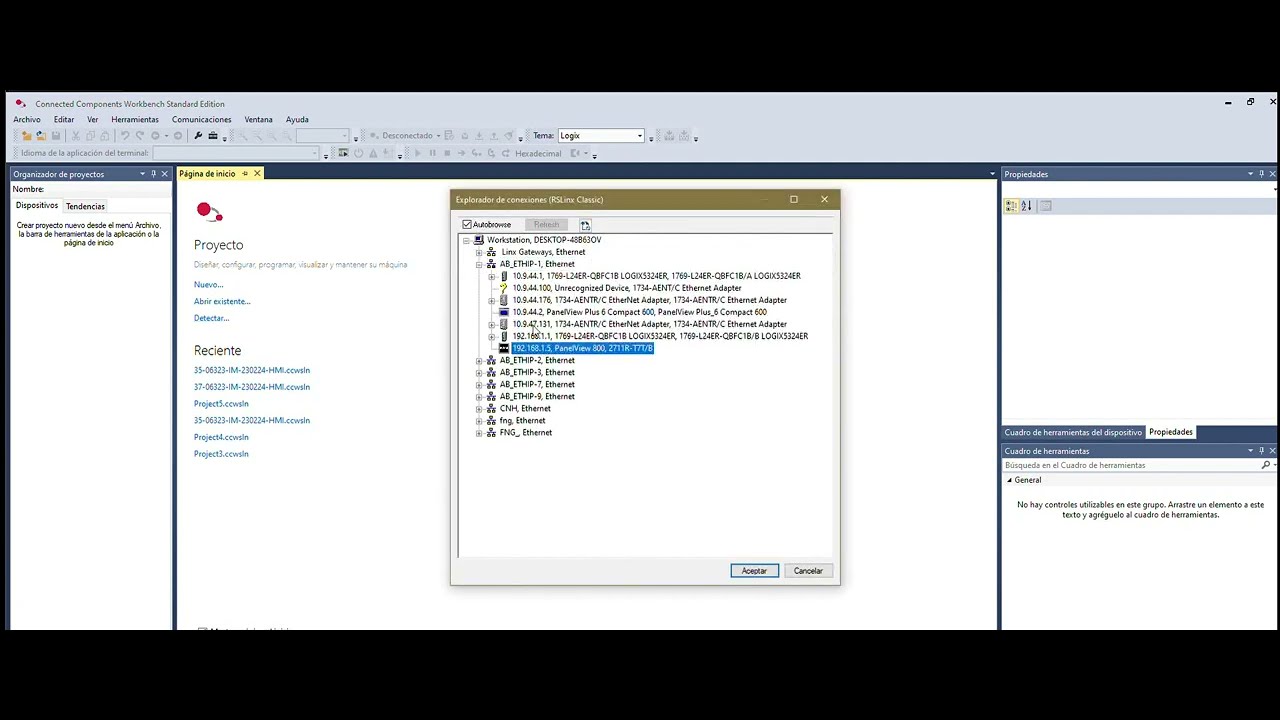The image size is (1280, 720).
Task: Click the 10.9.47.131 adapter module icon
Action: (504, 324)
